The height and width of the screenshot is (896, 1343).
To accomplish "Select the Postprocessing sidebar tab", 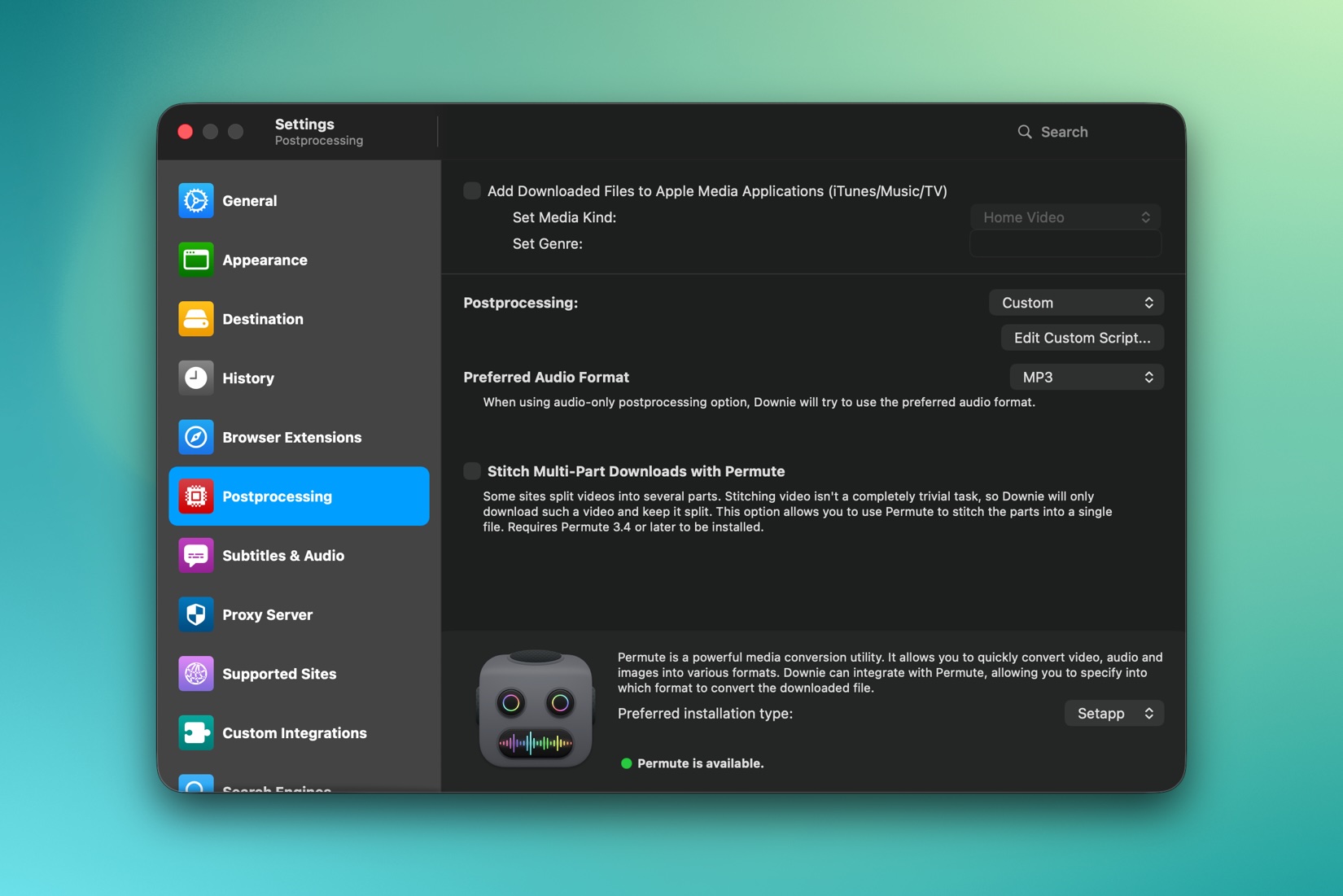I will coord(299,496).
